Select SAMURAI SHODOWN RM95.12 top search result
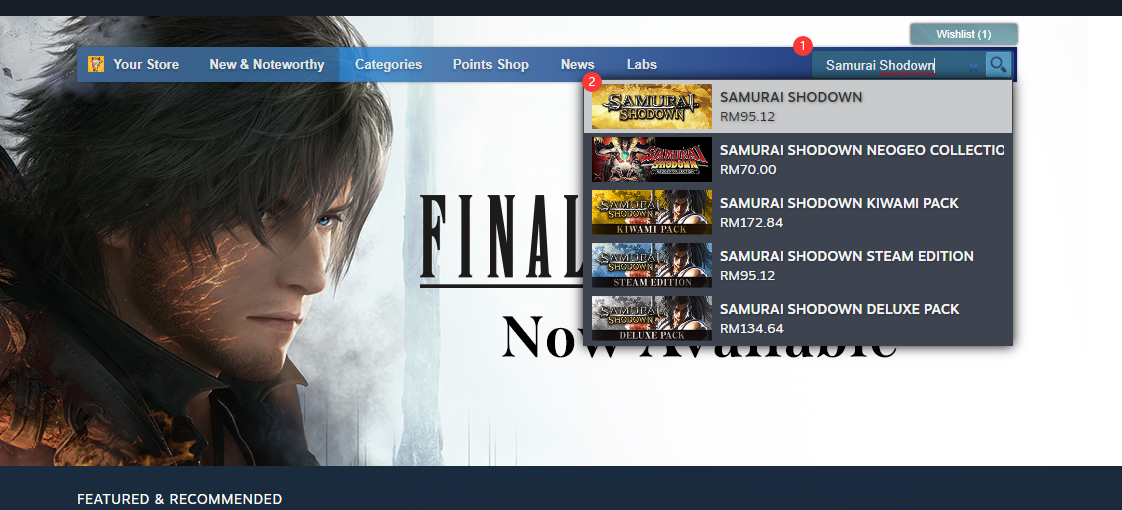 point(798,107)
